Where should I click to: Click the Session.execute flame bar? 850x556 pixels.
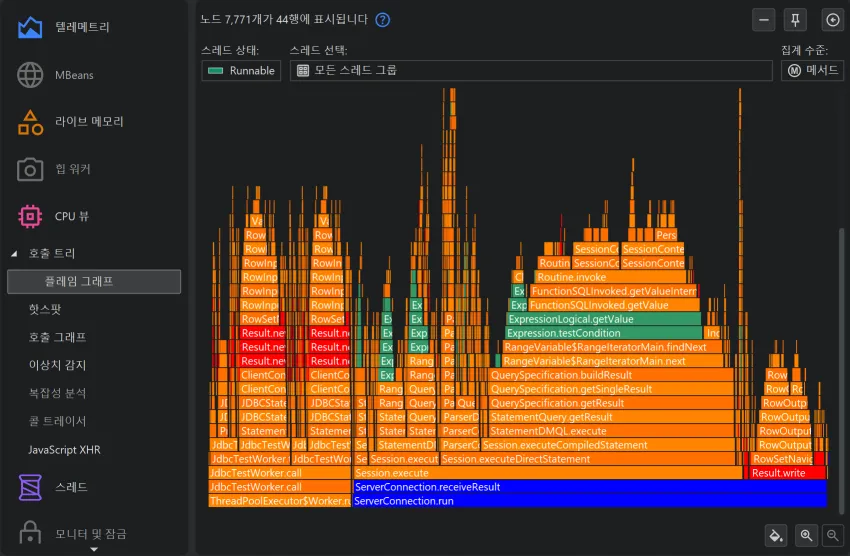(548, 473)
